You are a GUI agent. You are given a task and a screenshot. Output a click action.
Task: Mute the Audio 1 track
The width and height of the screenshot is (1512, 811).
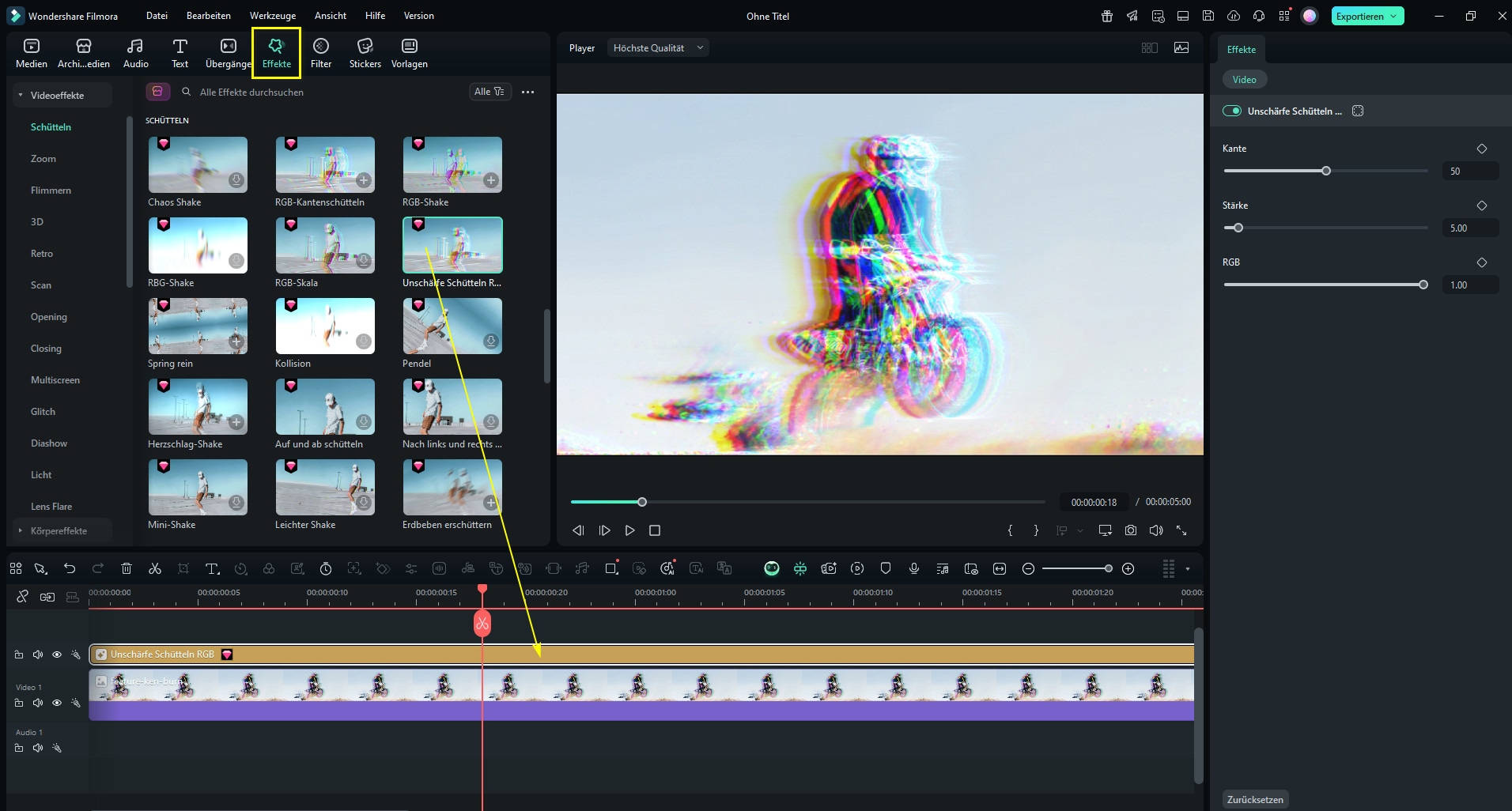coord(38,748)
